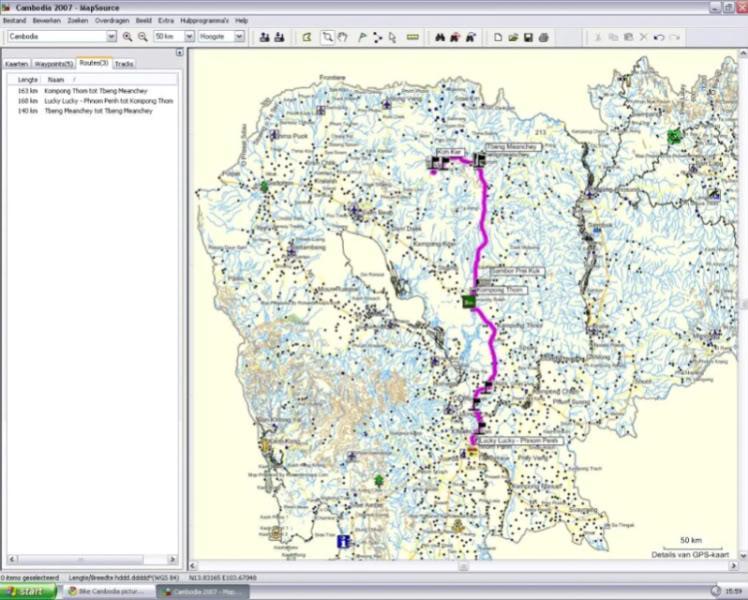Select the map selection tool
This screenshot has width=748, height=600.
[307, 37]
